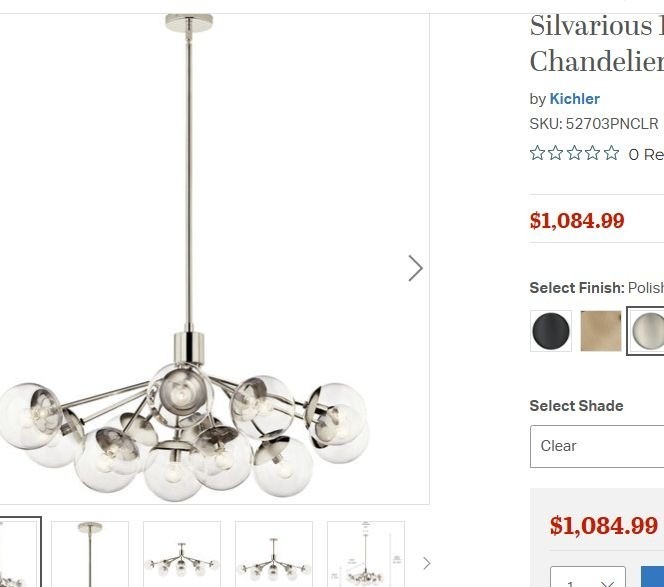664x587 pixels.
Task: Select the polished nickel finish swatch
Action: tap(647, 331)
